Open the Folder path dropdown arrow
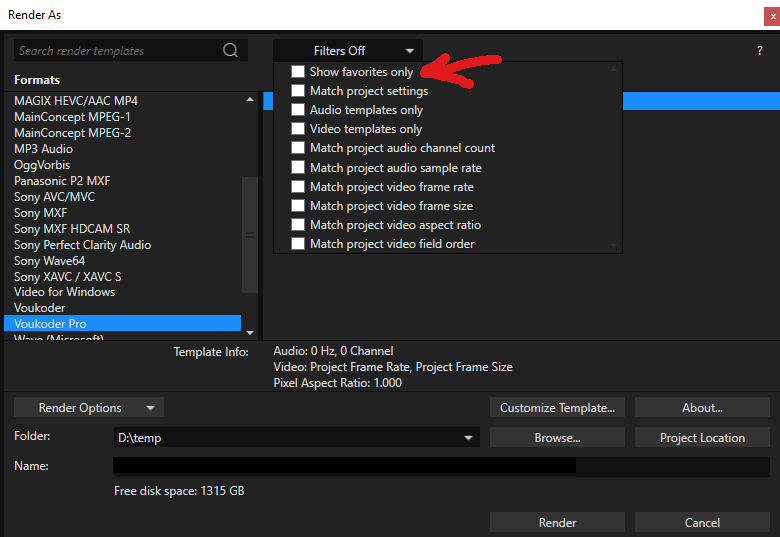The width and height of the screenshot is (780, 537). click(468, 438)
